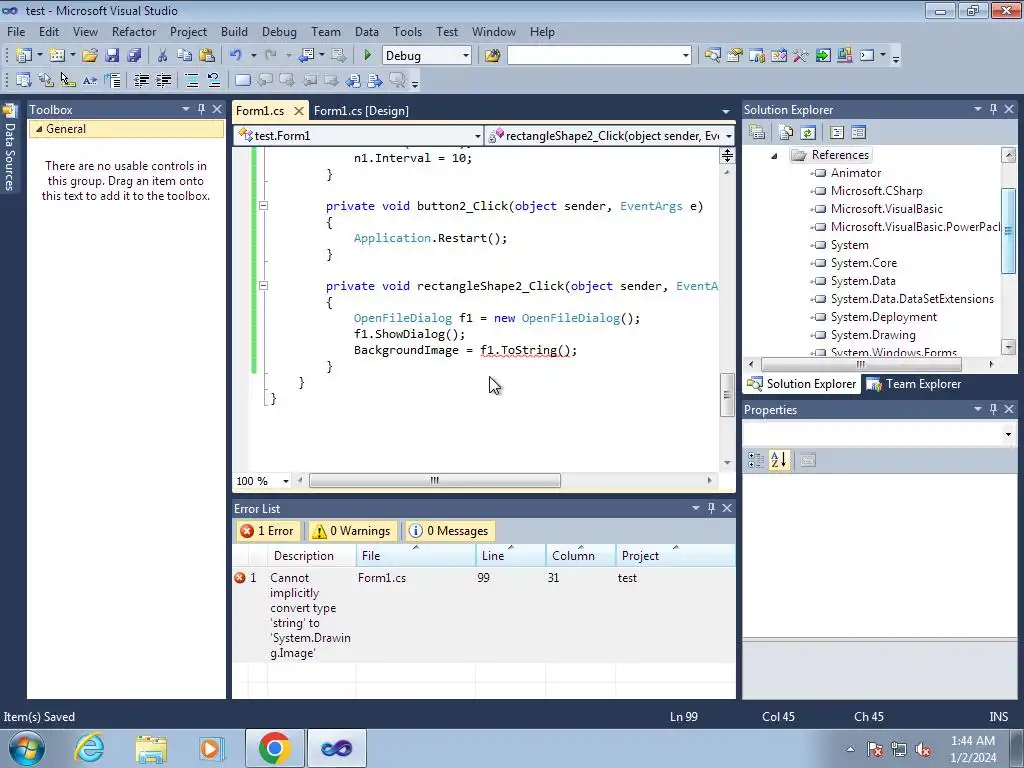Screen dimensions: 1024x768
Task: Select the System.Drawing reference
Action: (x=872, y=335)
